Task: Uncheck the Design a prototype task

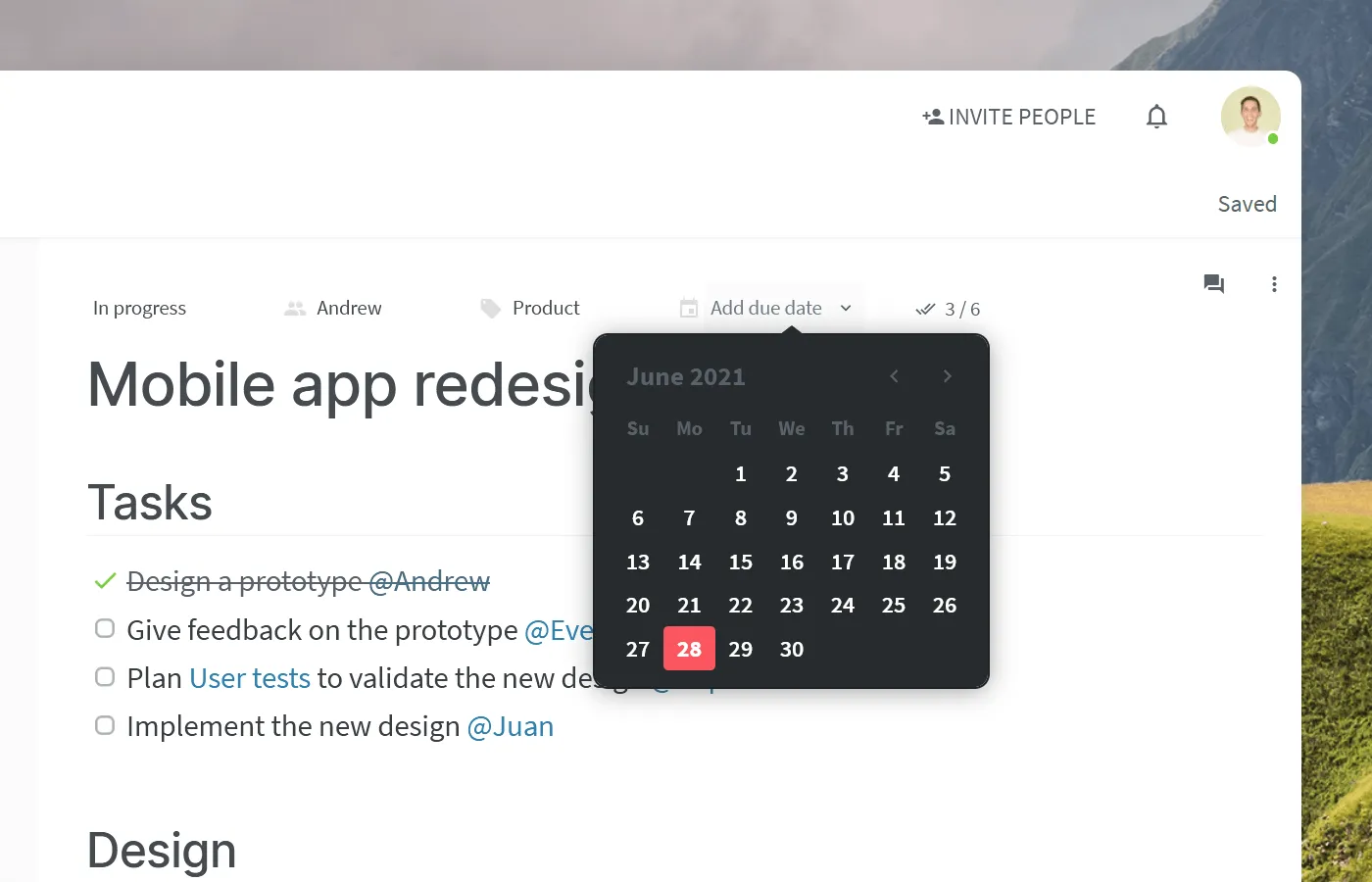Action: 105,581
